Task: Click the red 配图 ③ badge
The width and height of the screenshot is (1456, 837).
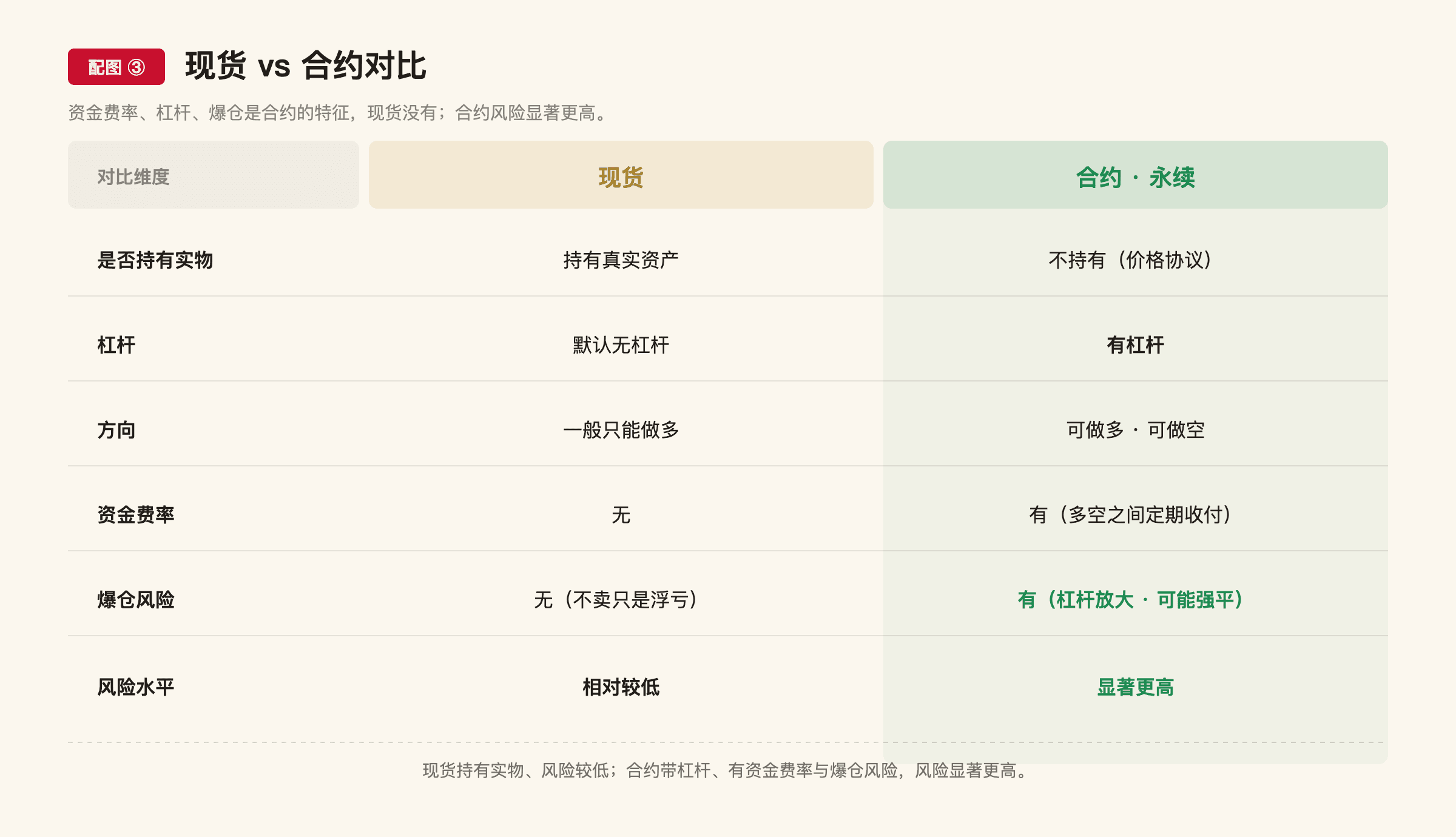Action: (x=116, y=67)
